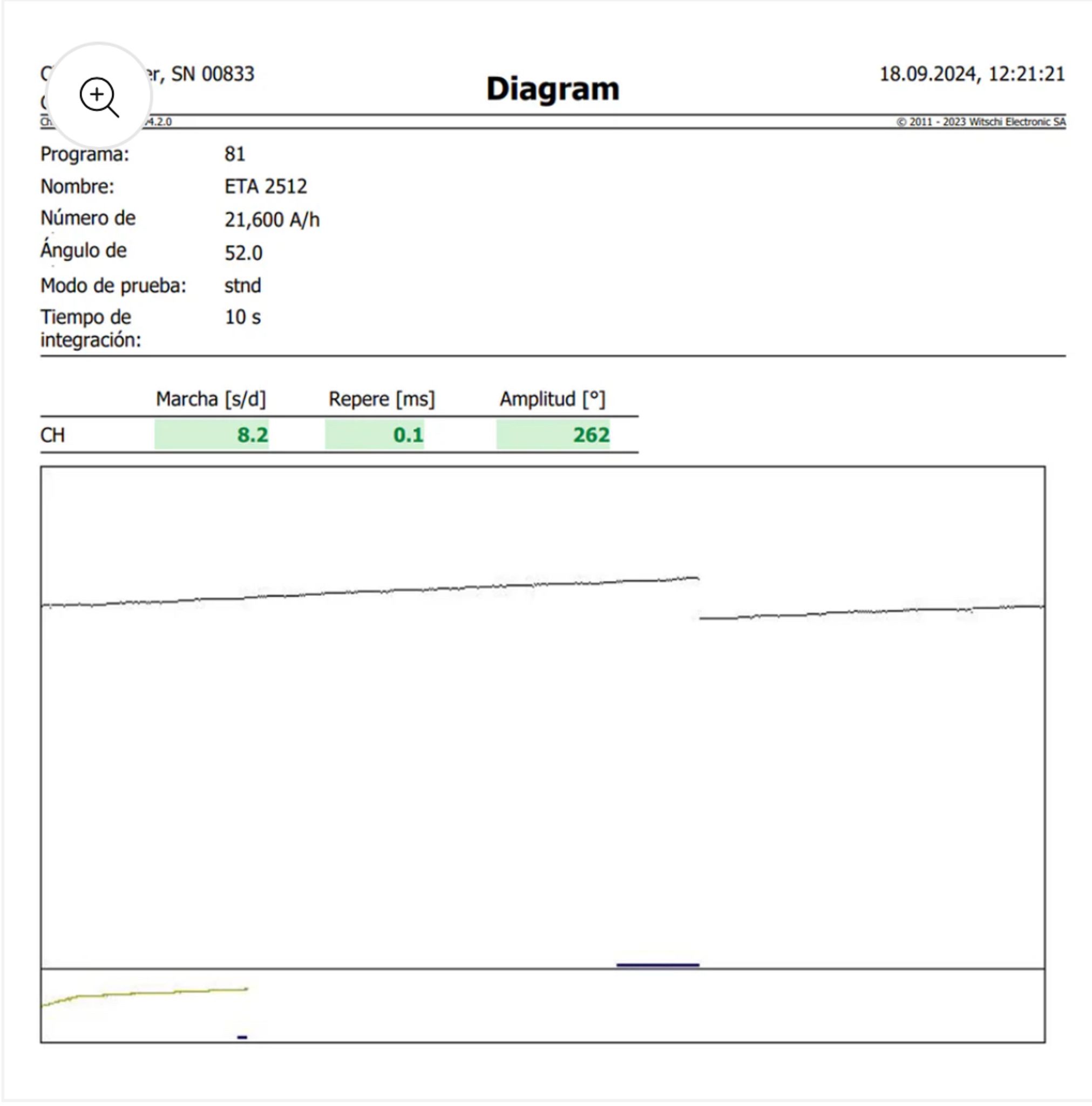Viewport: 1092px width, 1106px height.
Task: Click the green Amplitud value 262
Action: (591, 435)
